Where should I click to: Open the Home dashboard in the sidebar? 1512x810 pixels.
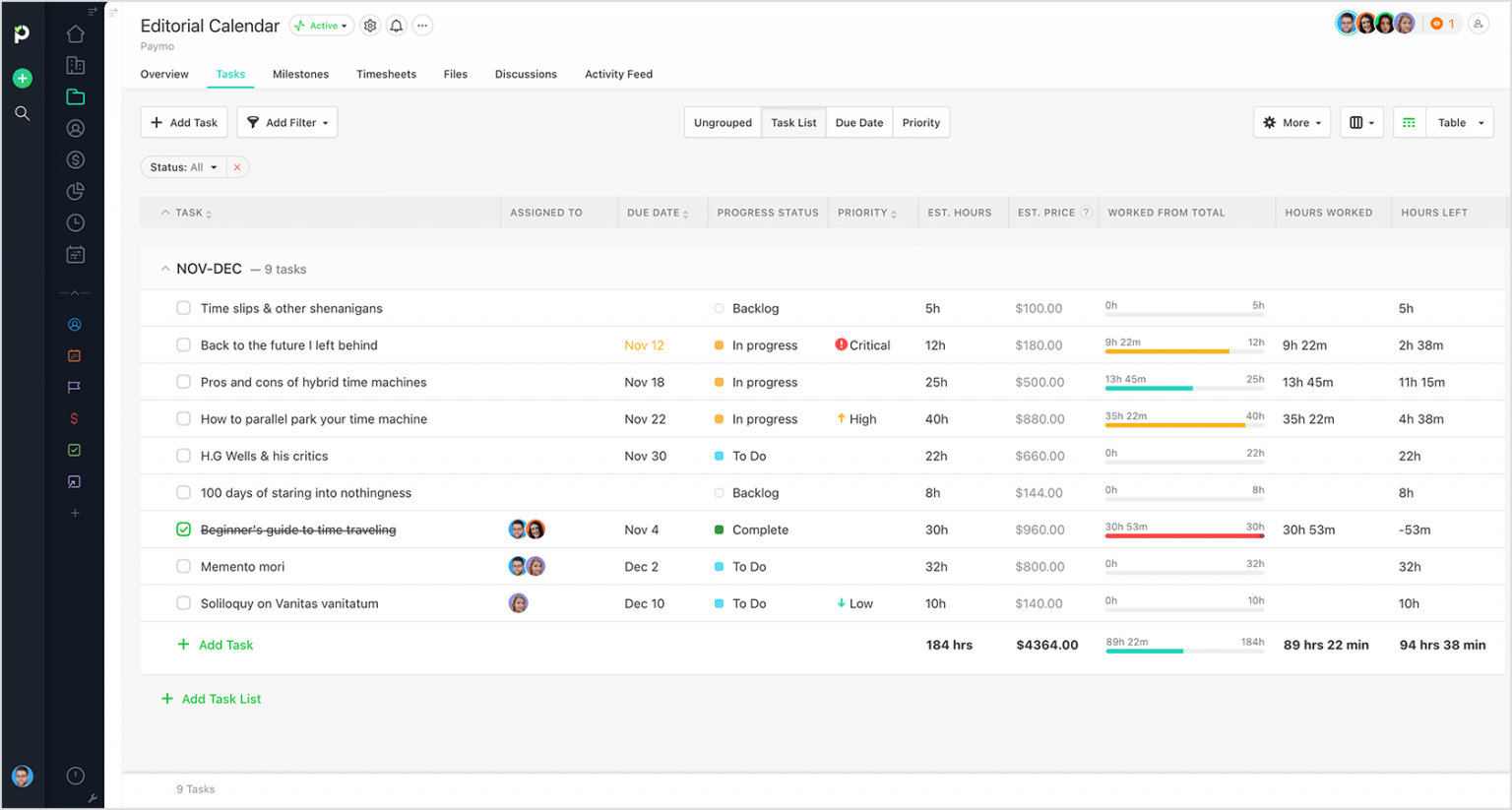coord(75,32)
